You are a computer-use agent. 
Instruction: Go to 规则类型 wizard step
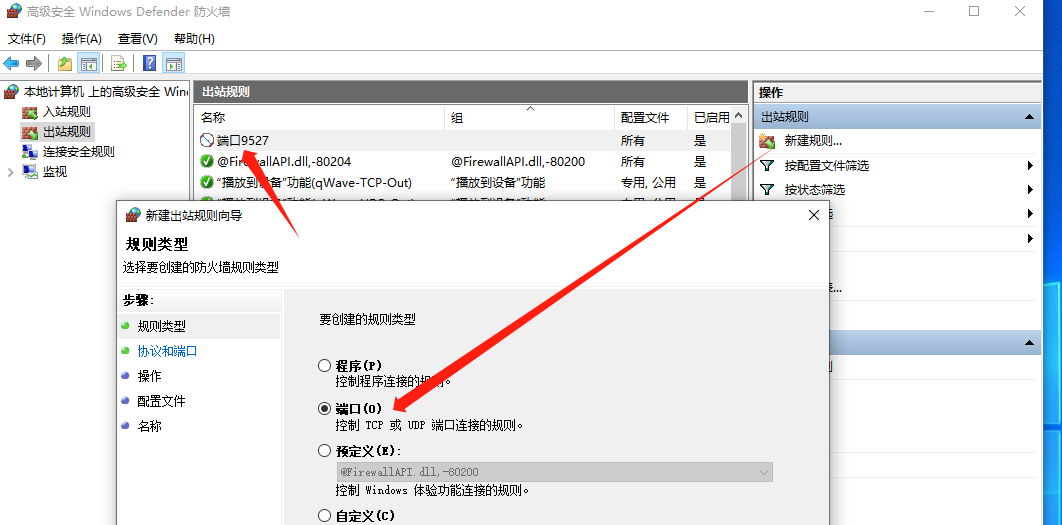pyautogui.click(x=162, y=326)
